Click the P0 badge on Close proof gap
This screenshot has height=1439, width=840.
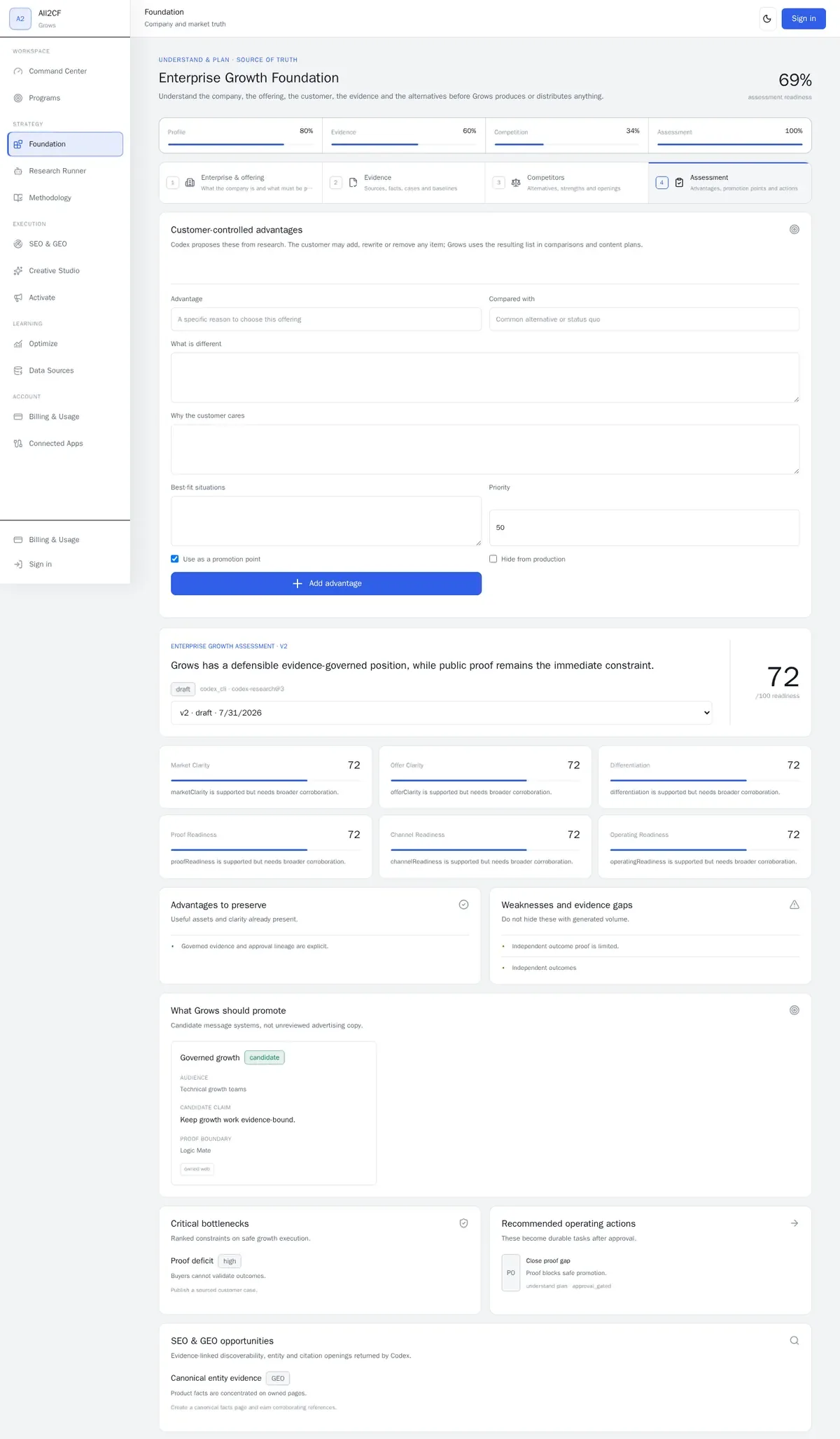(511, 1273)
